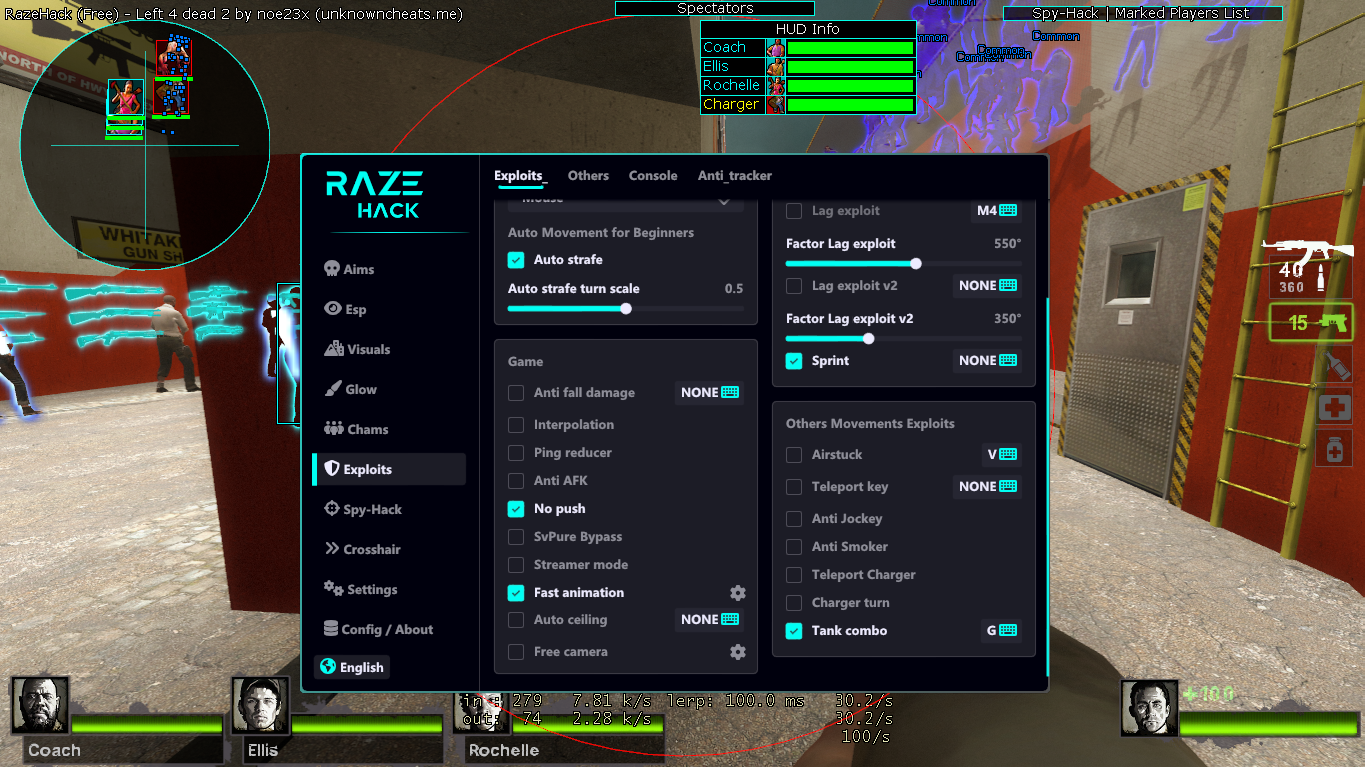Screen dimensions: 1365x767
Task: Click the pills slot icon in game HUD
Action: coord(1334,449)
